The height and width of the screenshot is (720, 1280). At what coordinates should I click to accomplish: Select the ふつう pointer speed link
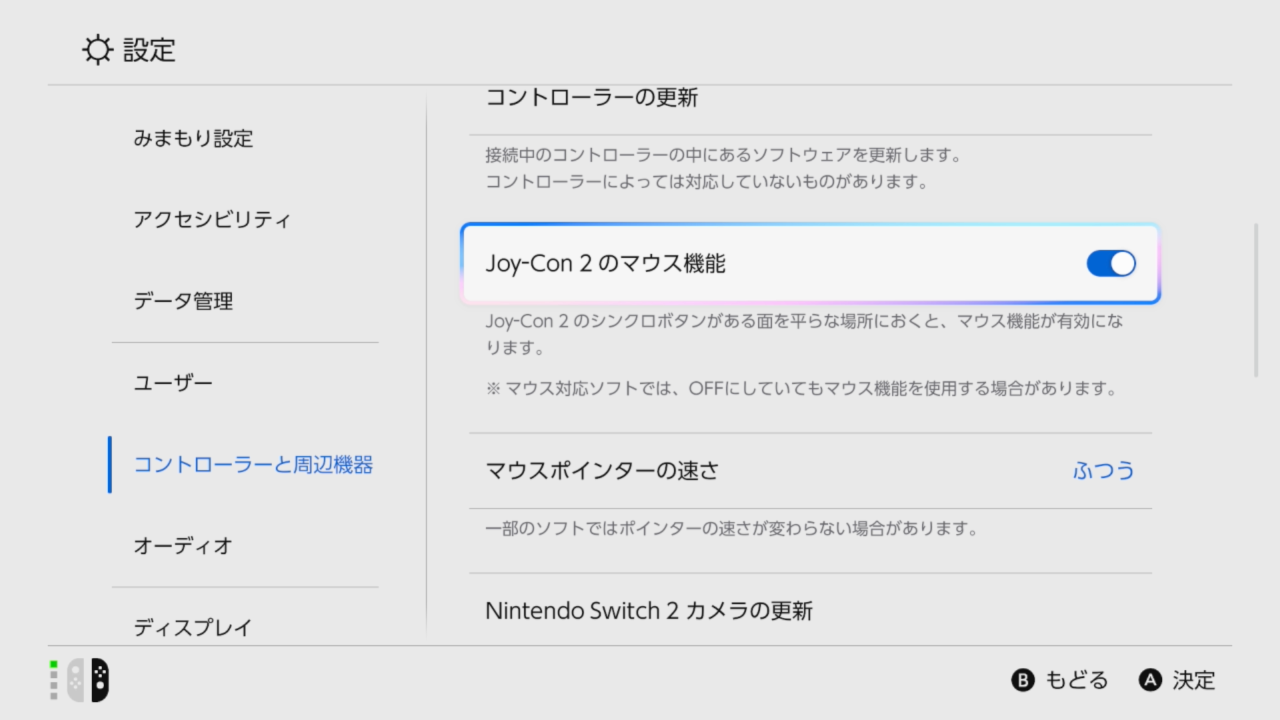[1104, 471]
